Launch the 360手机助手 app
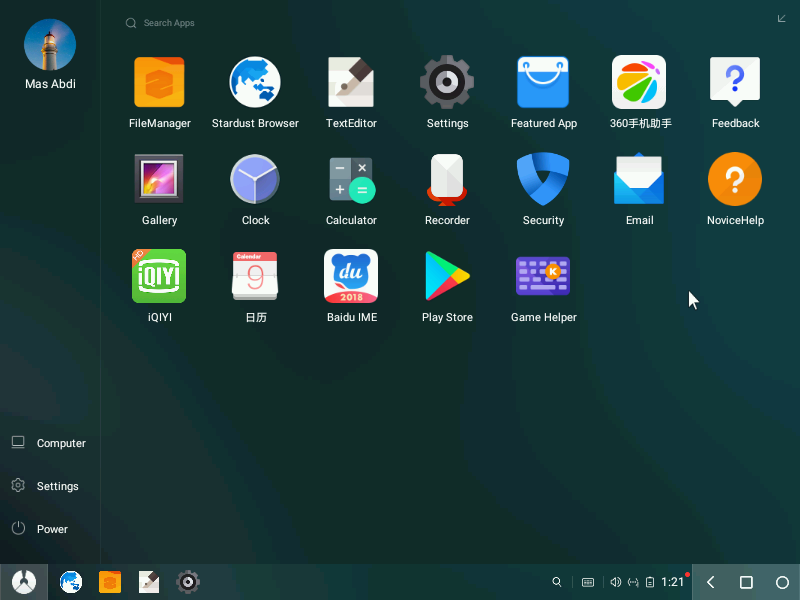This screenshot has height=600, width=800. coord(639,82)
